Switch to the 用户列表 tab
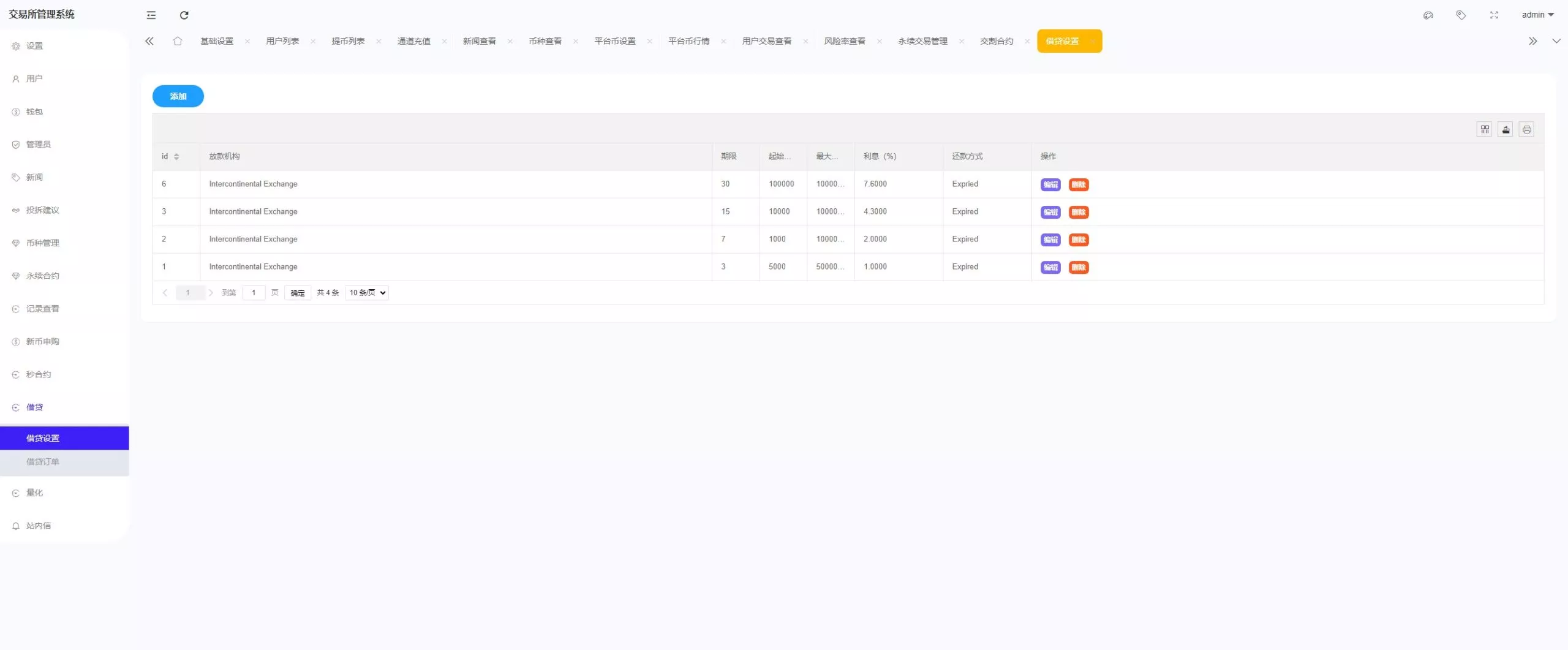Viewport: 1568px width, 650px height. (284, 41)
